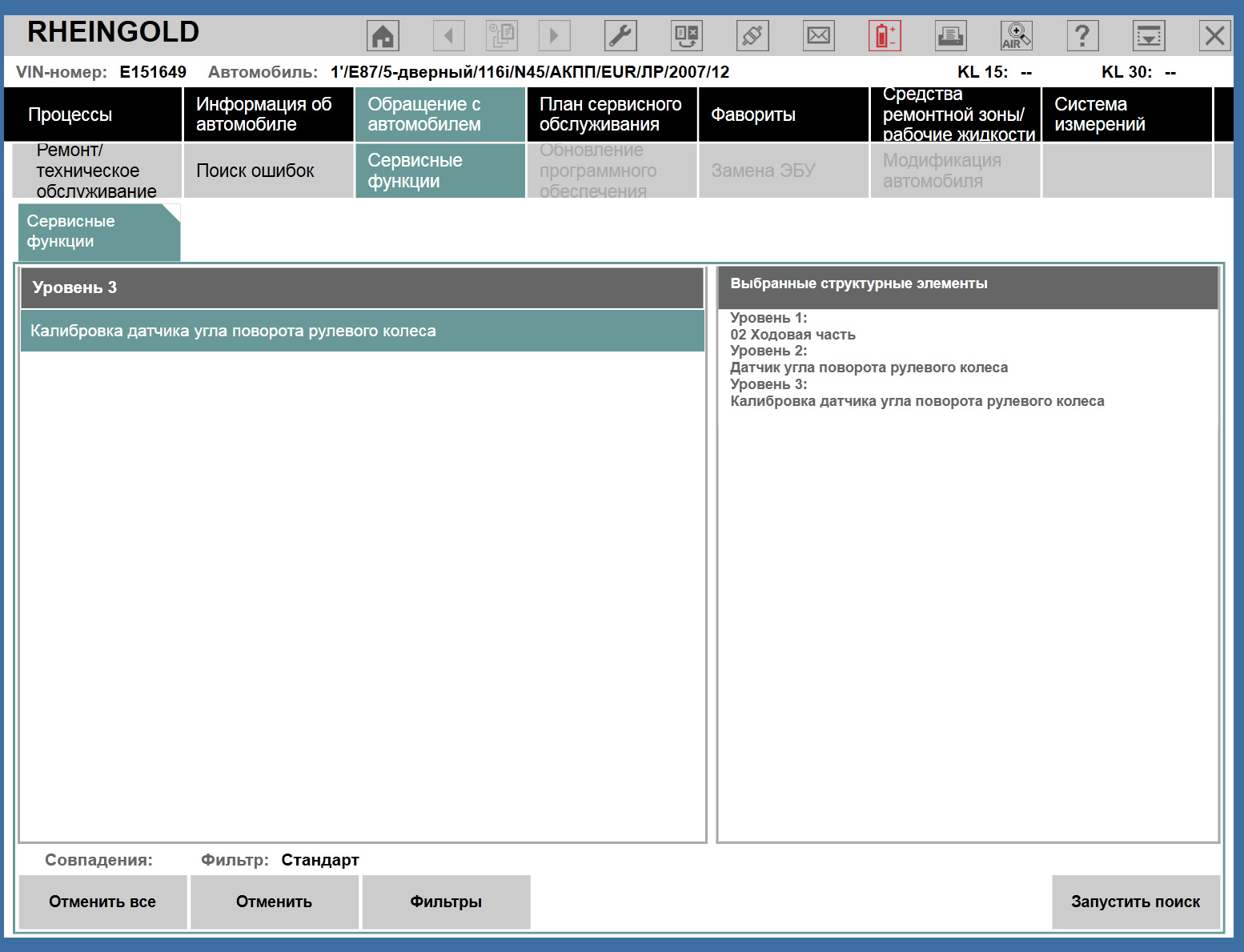This screenshot has width=1244, height=952.
Task: Click the grayed Замена ЭБУ item
Action: point(784,171)
